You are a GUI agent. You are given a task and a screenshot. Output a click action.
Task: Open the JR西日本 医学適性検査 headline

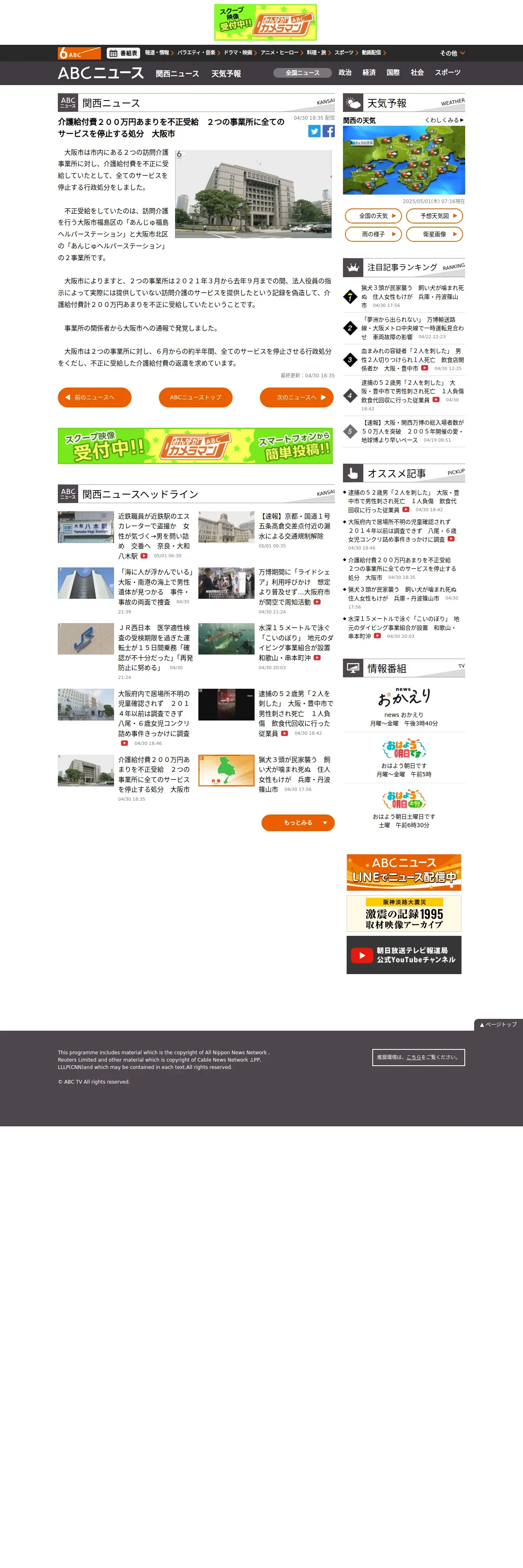pyautogui.click(x=155, y=648)
